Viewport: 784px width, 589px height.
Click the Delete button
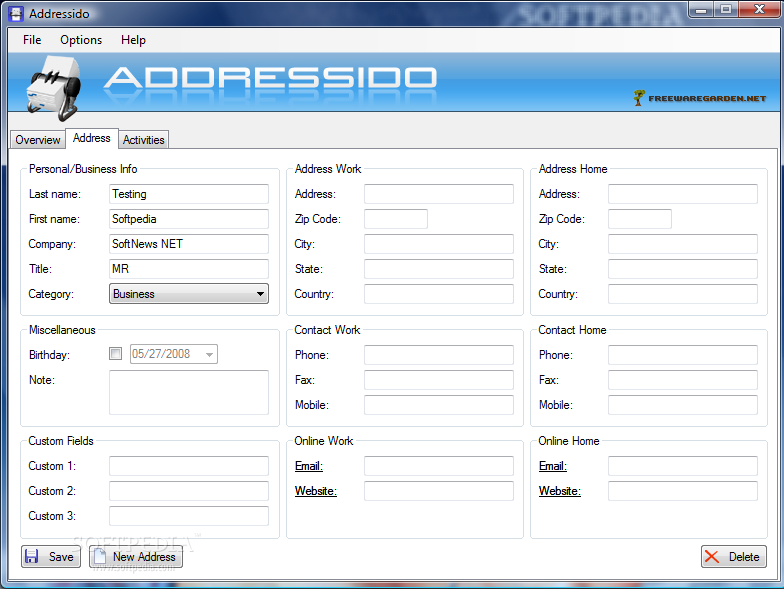point(734,556)
